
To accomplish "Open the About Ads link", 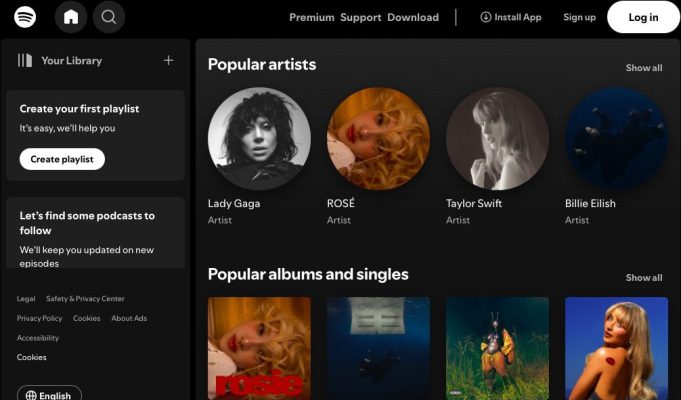I will pos(129,318).
